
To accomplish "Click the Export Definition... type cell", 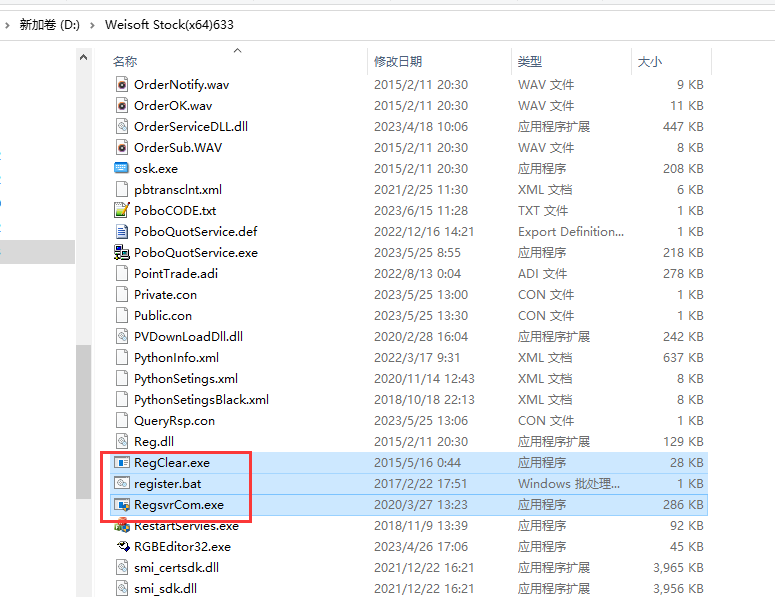I will (x=571, y=232).
